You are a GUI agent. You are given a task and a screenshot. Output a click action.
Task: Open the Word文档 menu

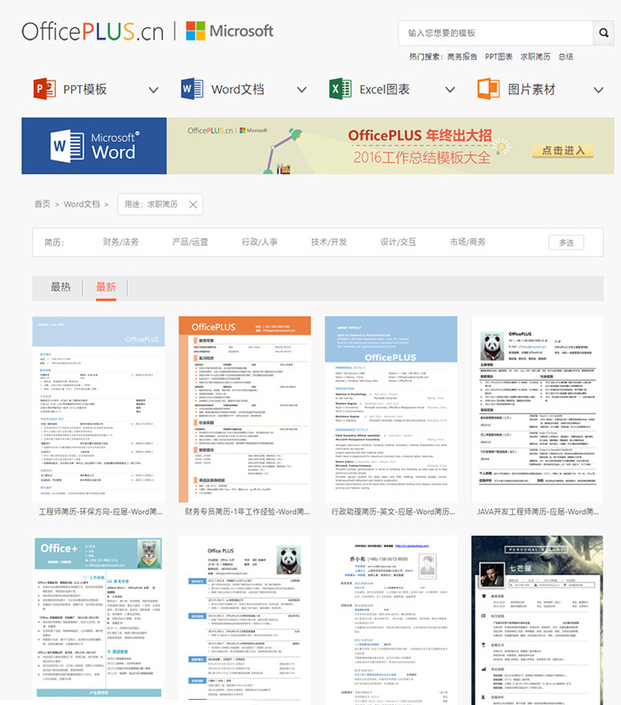(237, 89)
